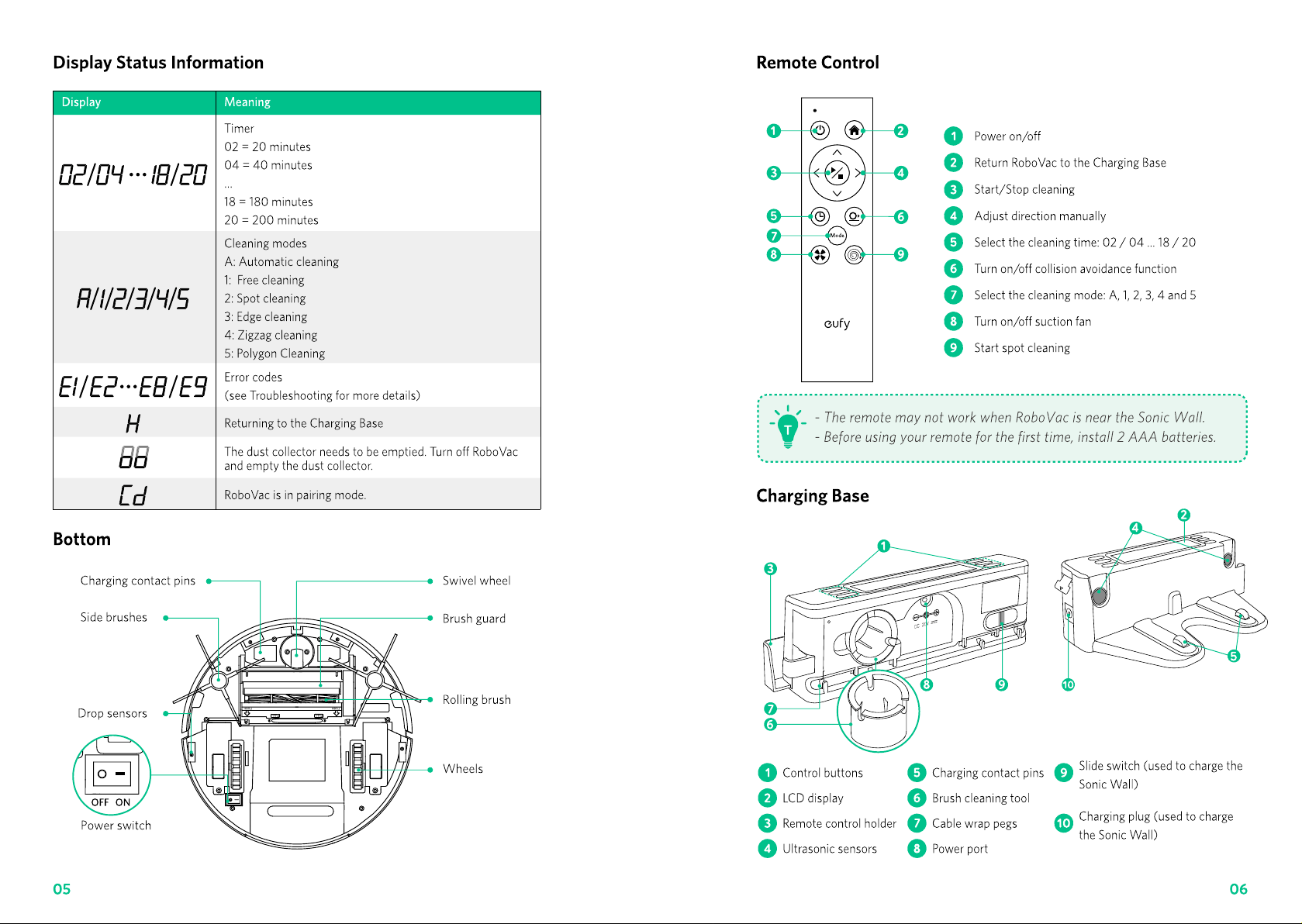Click the right arrow on the remote dial
Screen dimensions: 1302x924
click(x=858, y=173)
